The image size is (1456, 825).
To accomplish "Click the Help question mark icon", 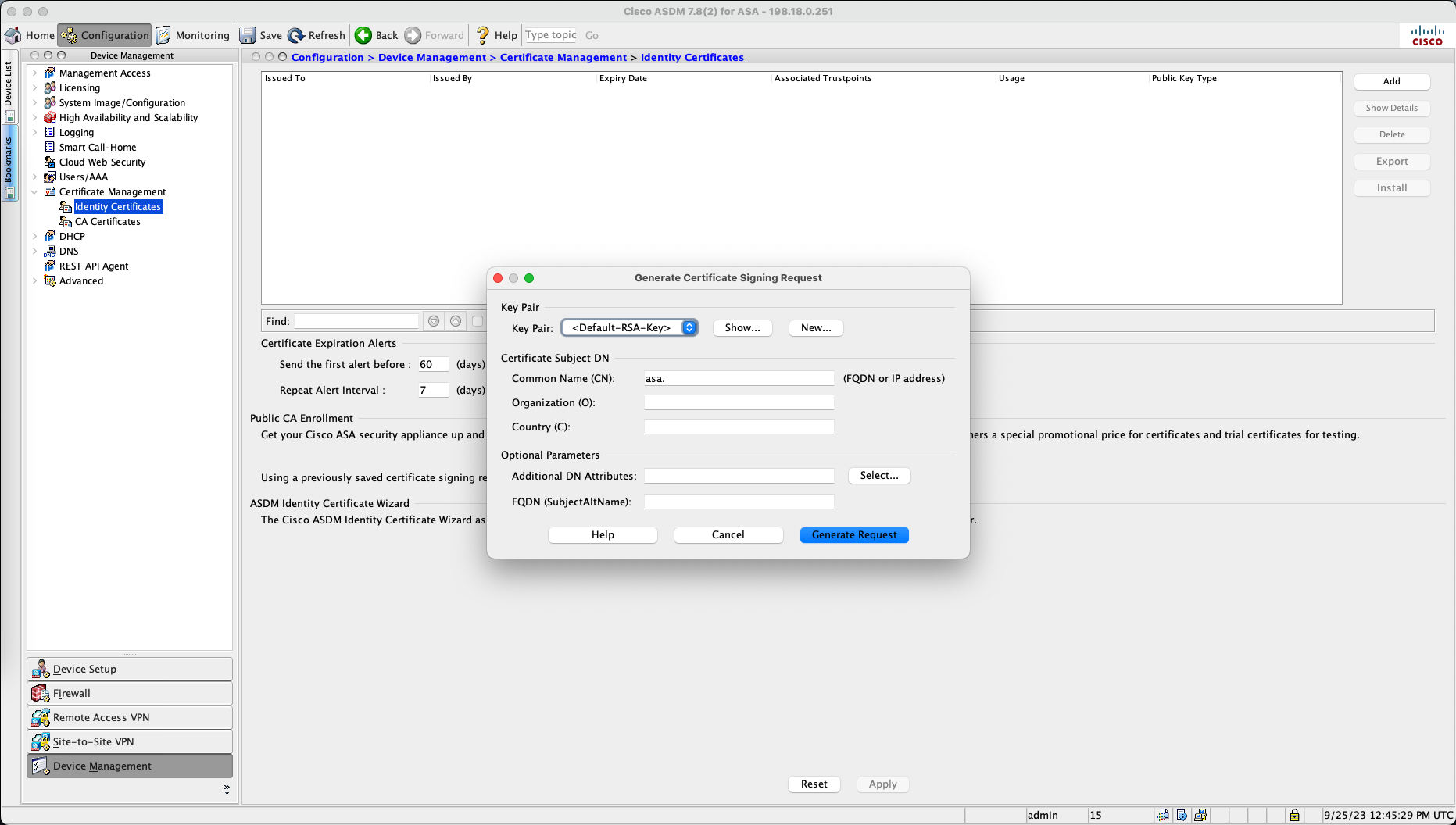I will pyautogui.click(x=482, y=35).
